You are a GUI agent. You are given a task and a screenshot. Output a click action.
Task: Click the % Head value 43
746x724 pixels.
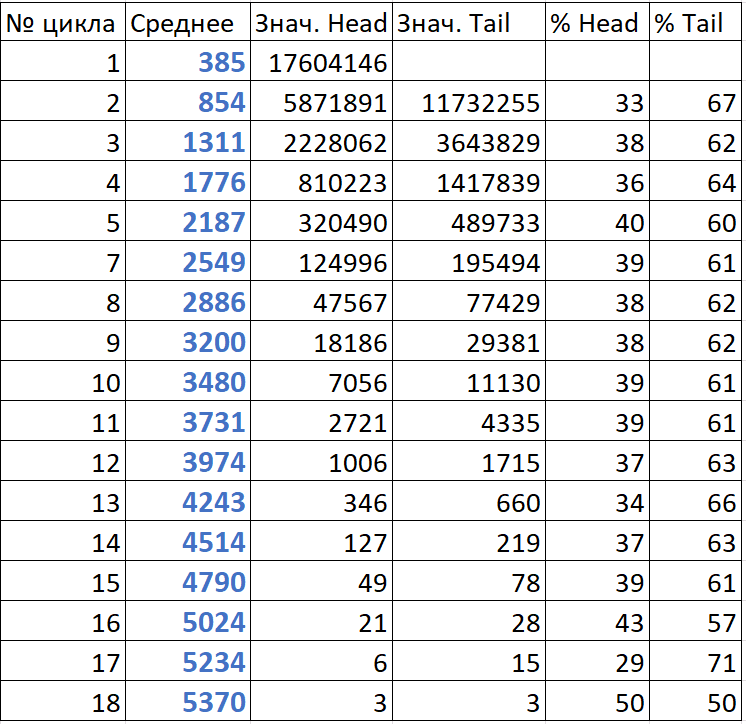point(629,623)
